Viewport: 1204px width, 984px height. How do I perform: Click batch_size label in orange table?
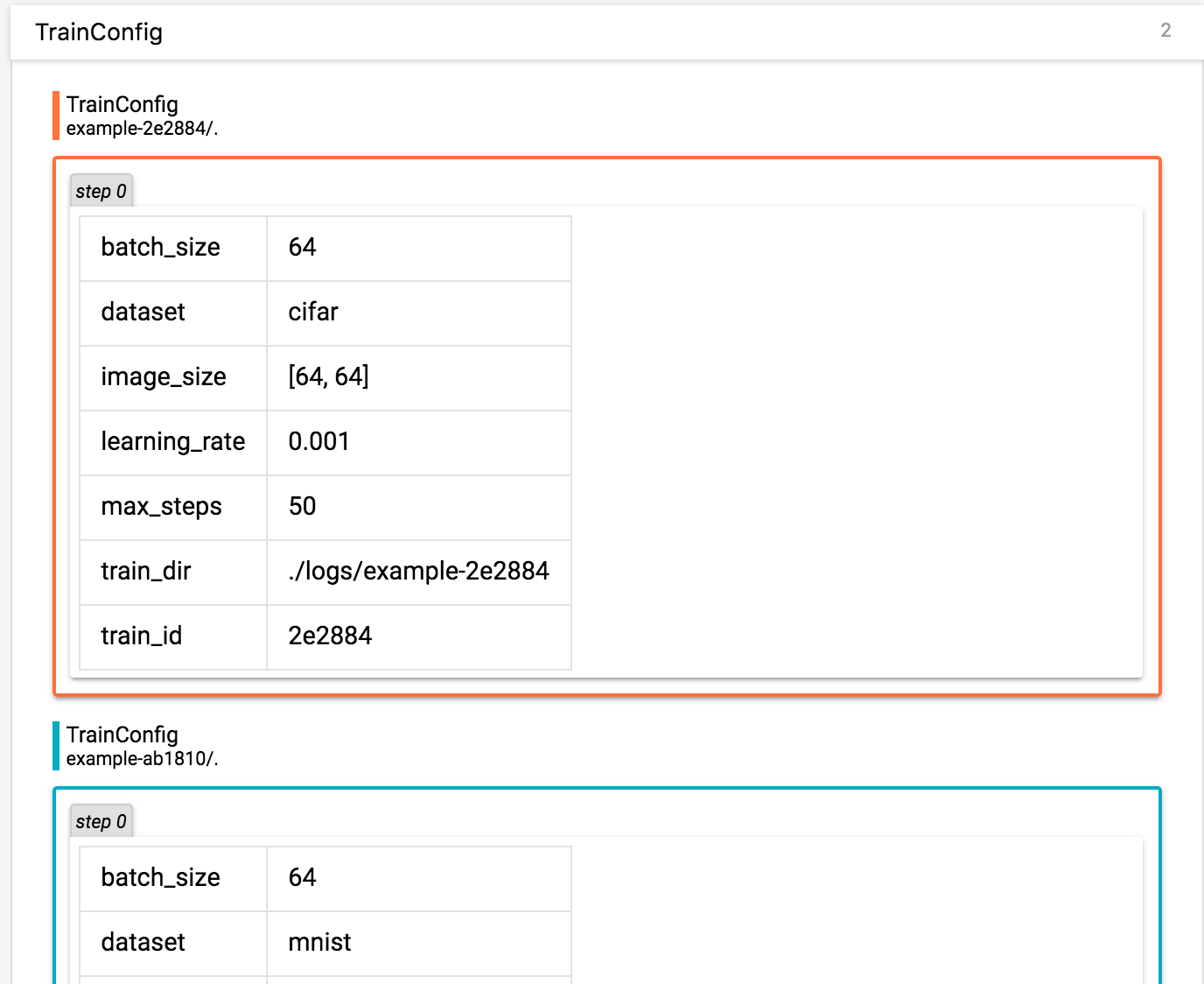(x=160, y=248)
